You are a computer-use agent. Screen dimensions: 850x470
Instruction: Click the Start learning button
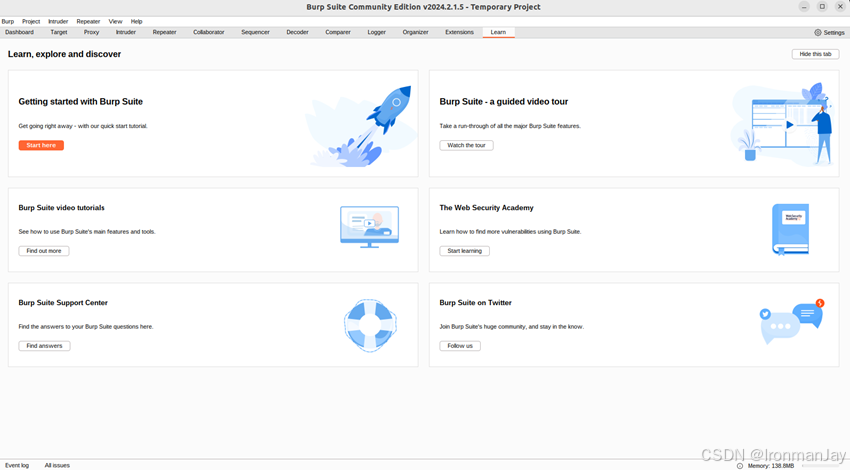click(x=465, y=251)
